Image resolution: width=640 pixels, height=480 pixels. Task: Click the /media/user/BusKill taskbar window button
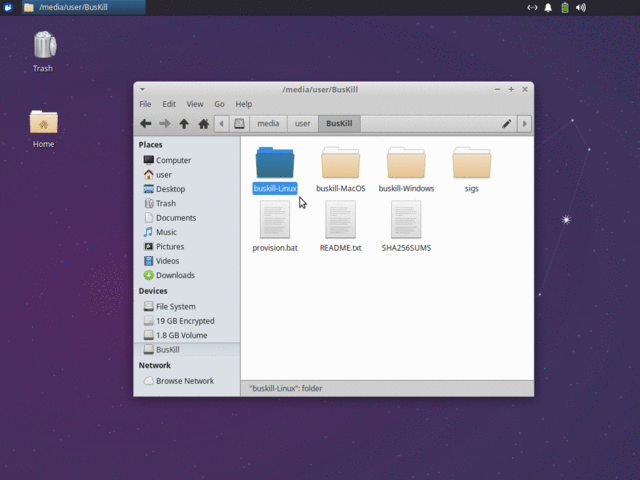(x=84, y=7)
